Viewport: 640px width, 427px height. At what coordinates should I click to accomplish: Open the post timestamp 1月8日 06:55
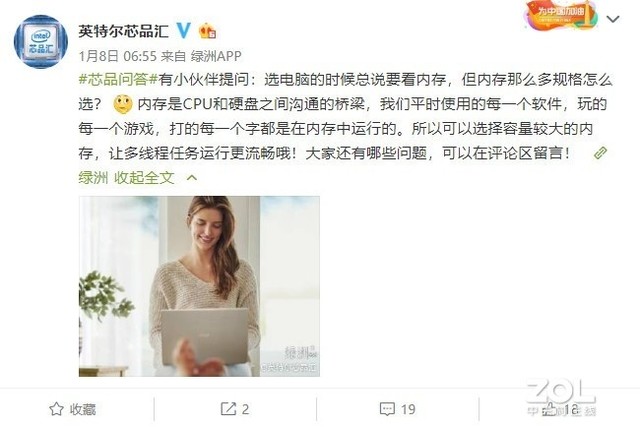pos(118,56)
